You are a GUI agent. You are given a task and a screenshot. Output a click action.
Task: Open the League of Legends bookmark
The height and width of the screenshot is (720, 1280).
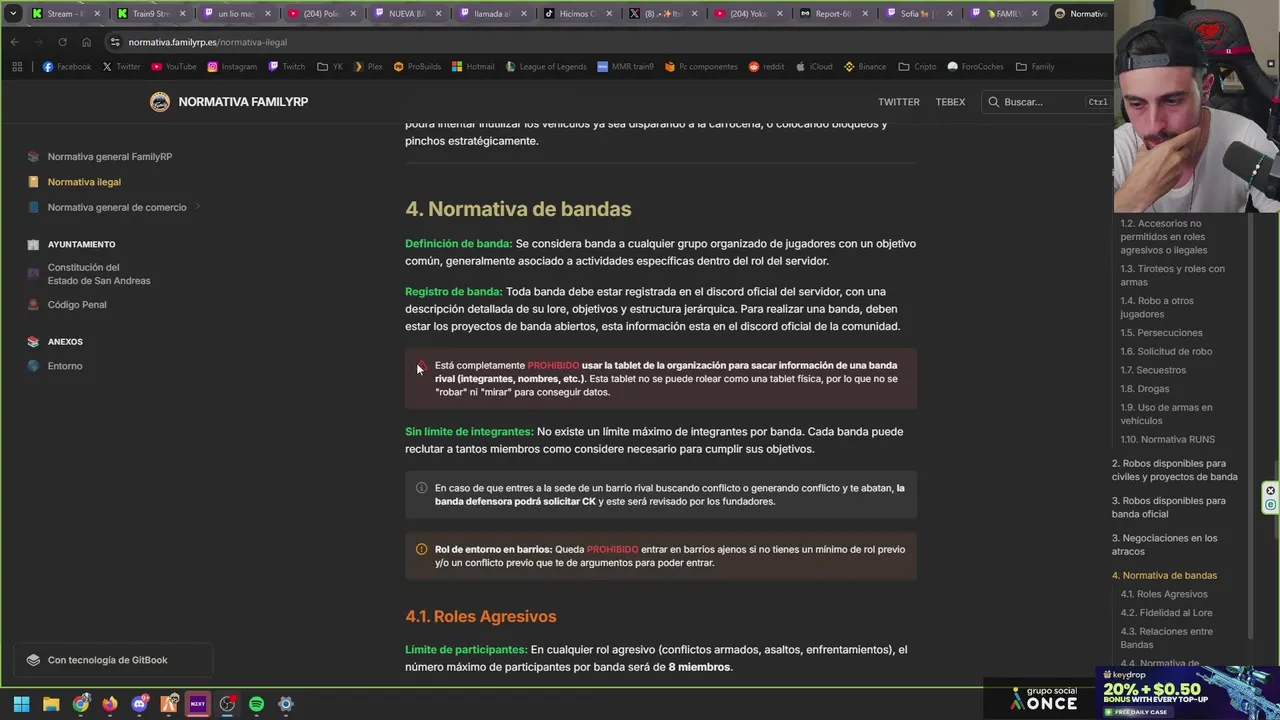pyautogui.click(x=546, y=67)
